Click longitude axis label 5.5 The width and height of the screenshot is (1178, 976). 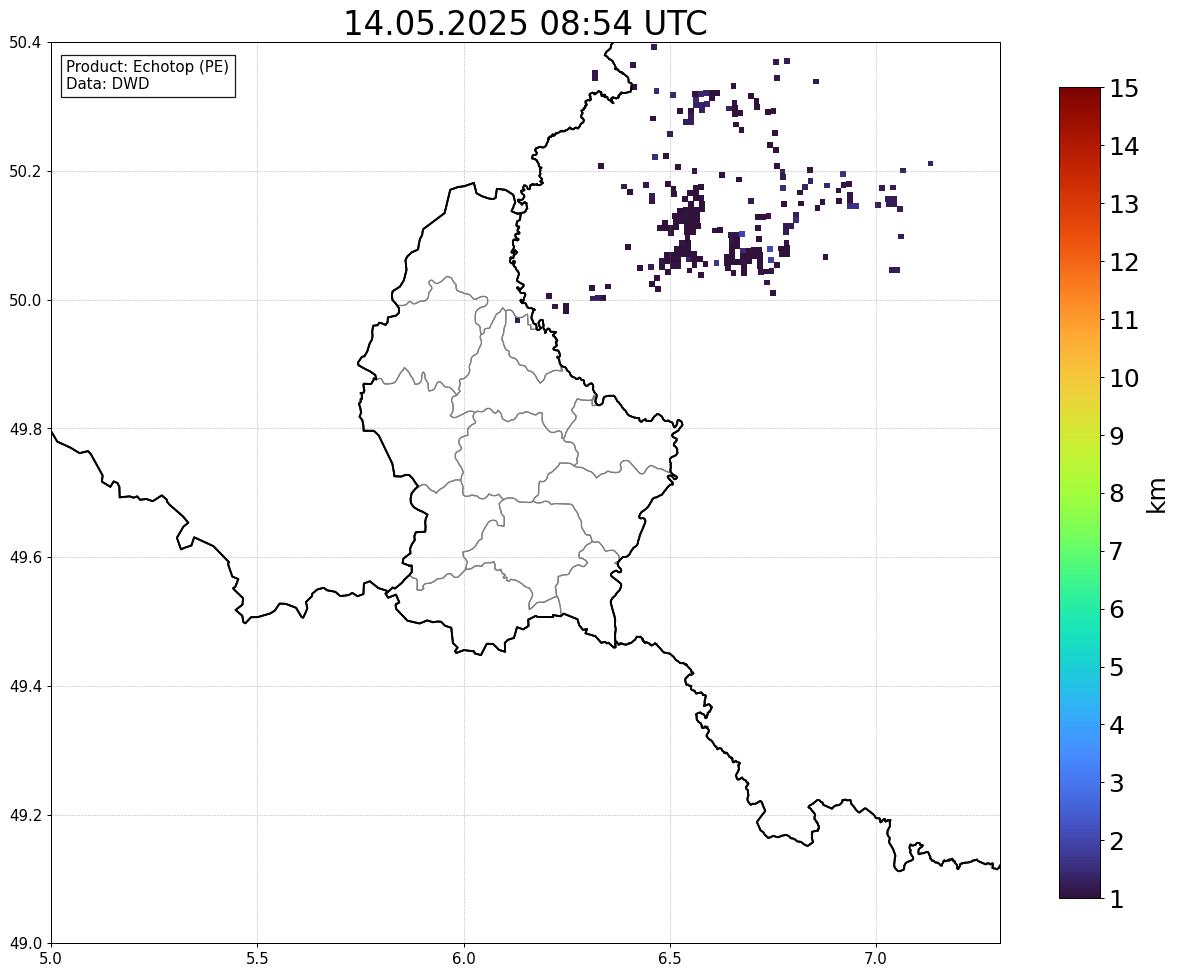[257, 959]
